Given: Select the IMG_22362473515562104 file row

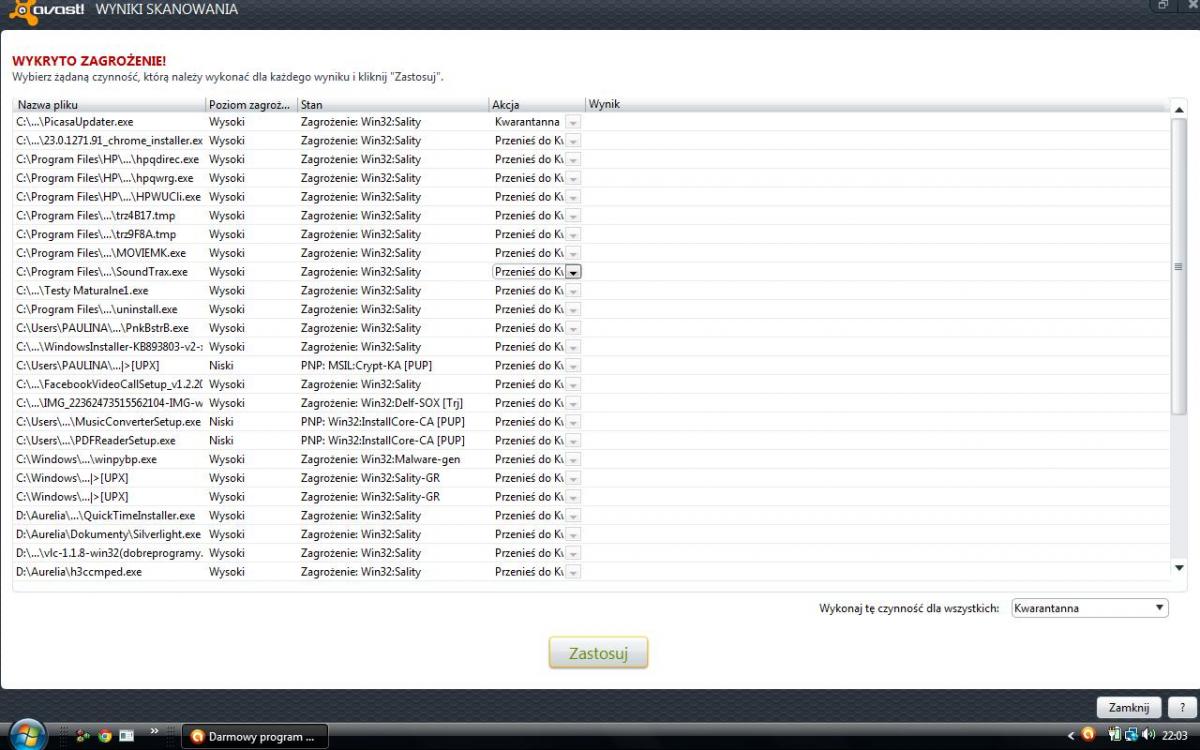Looking at the screenshot, I should pyautogui.click(x=591, y=403).
